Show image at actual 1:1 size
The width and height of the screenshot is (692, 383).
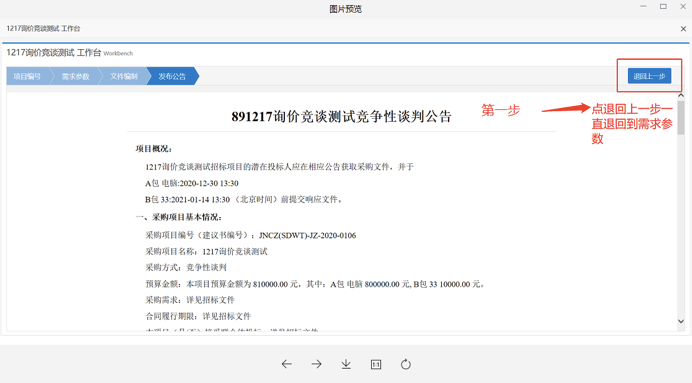pos(376,364)
